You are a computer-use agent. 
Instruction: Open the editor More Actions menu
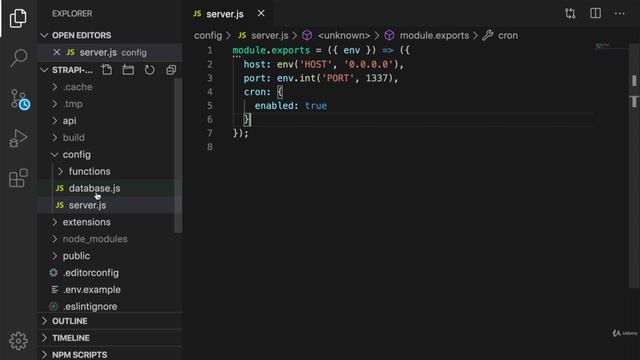[x=620, y=13]
